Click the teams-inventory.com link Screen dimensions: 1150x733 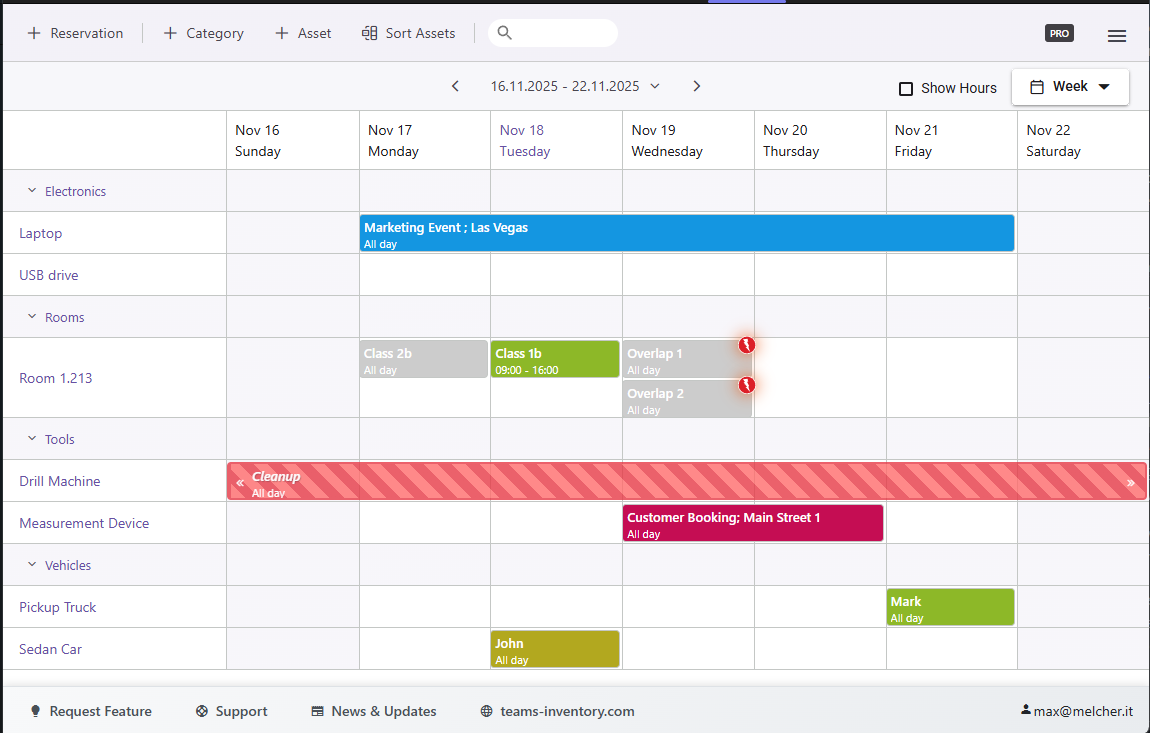click(x=568, y=711)
